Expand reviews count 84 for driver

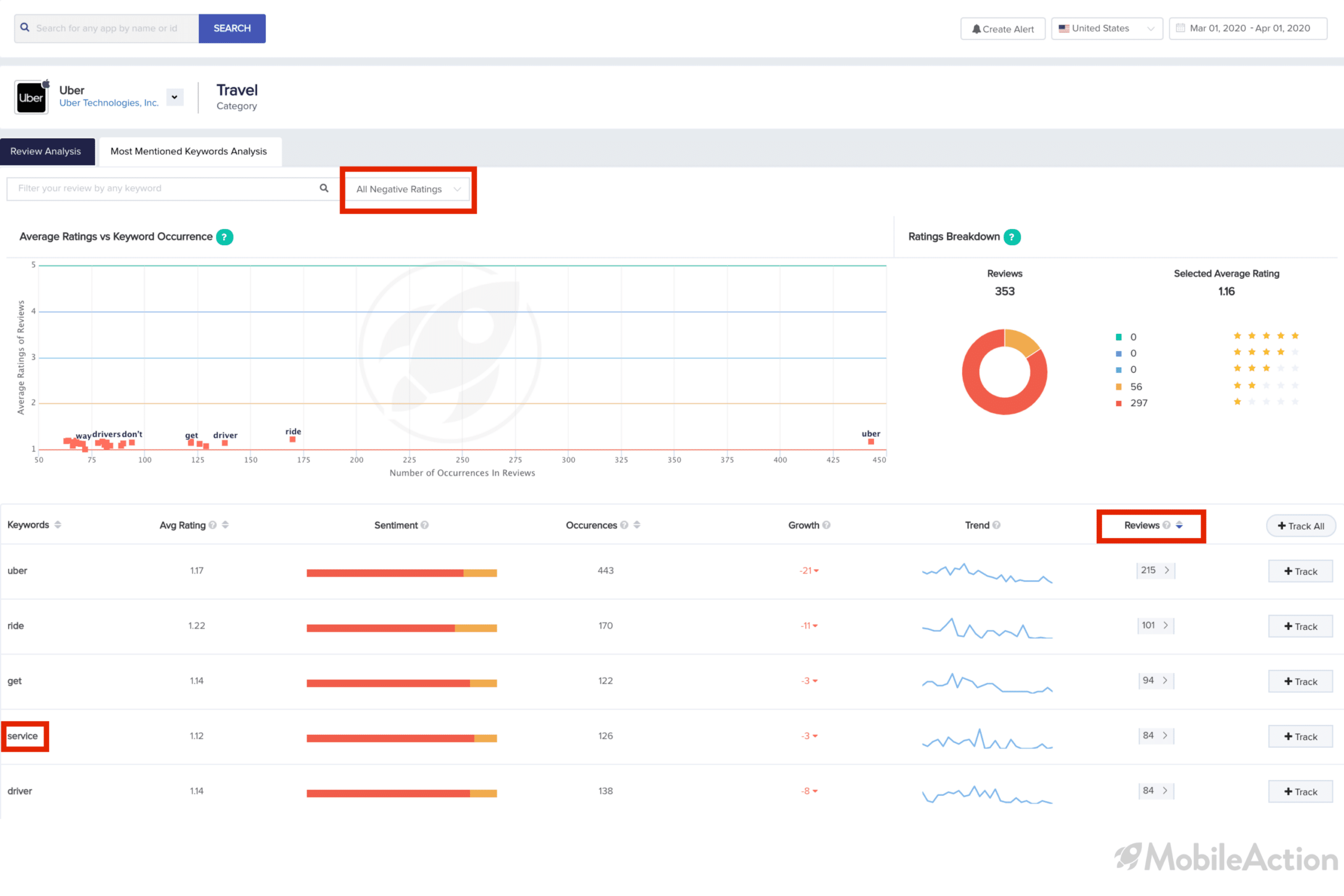pyautogui.click(x=1156, y=790)
